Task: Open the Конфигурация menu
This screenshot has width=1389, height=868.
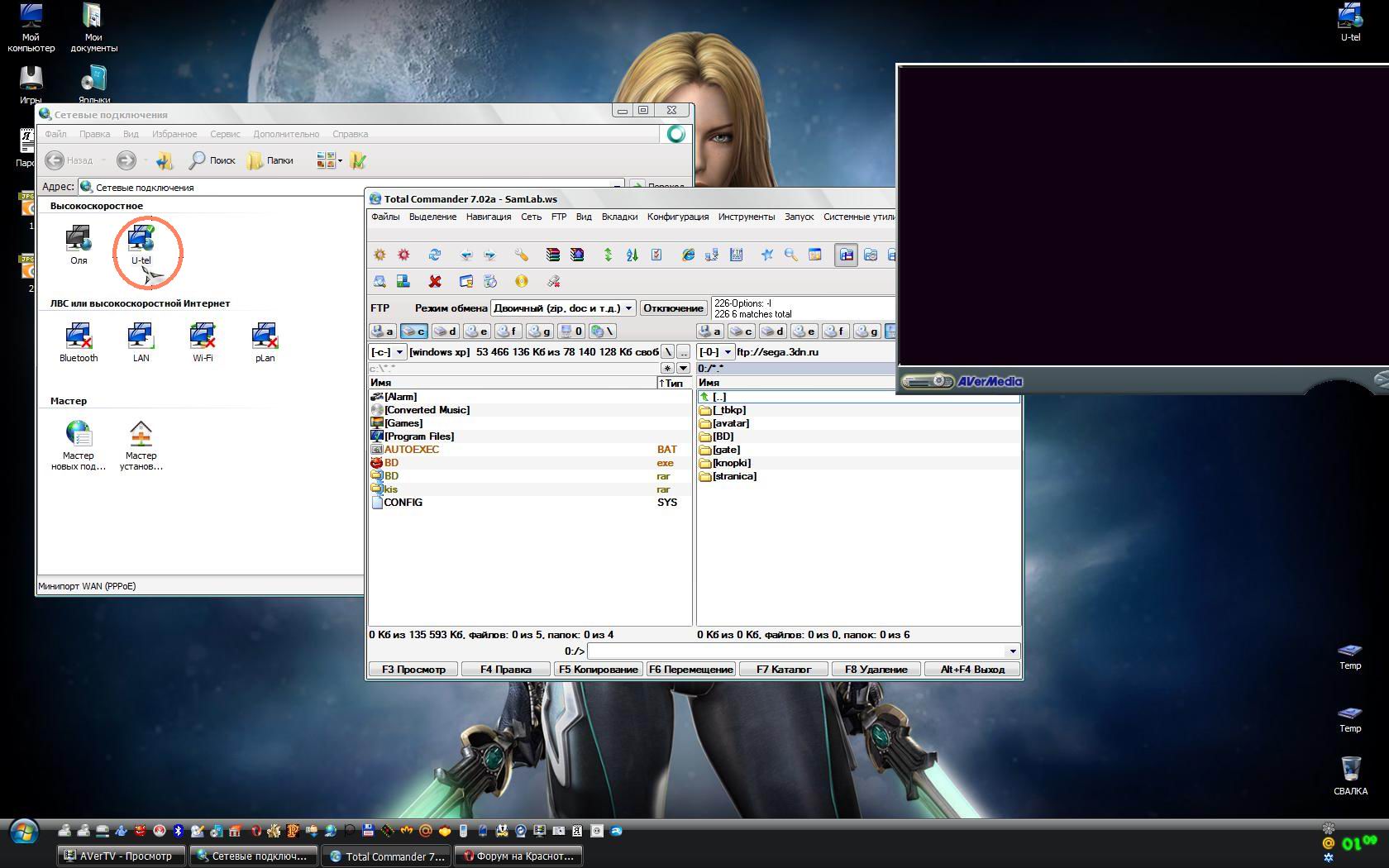Action: click(x=678, y=217)
